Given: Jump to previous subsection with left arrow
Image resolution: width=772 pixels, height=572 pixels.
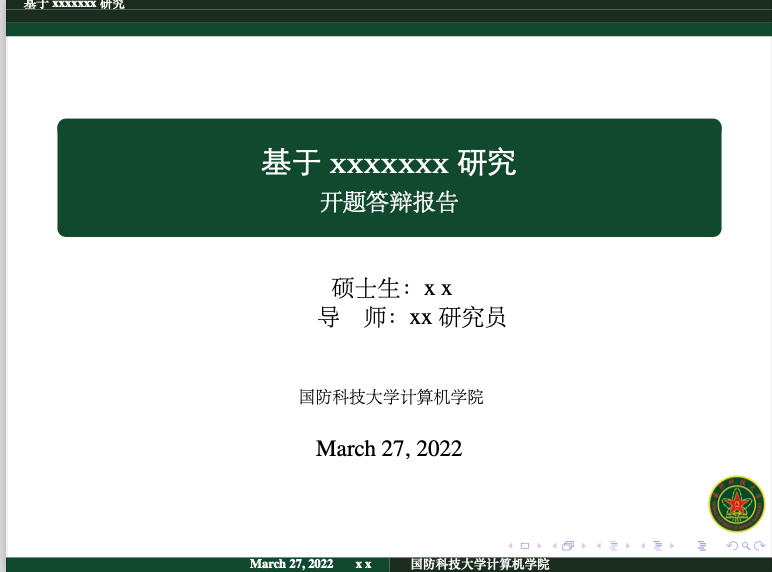Looking at the screenshot, I should coord(599,546).
